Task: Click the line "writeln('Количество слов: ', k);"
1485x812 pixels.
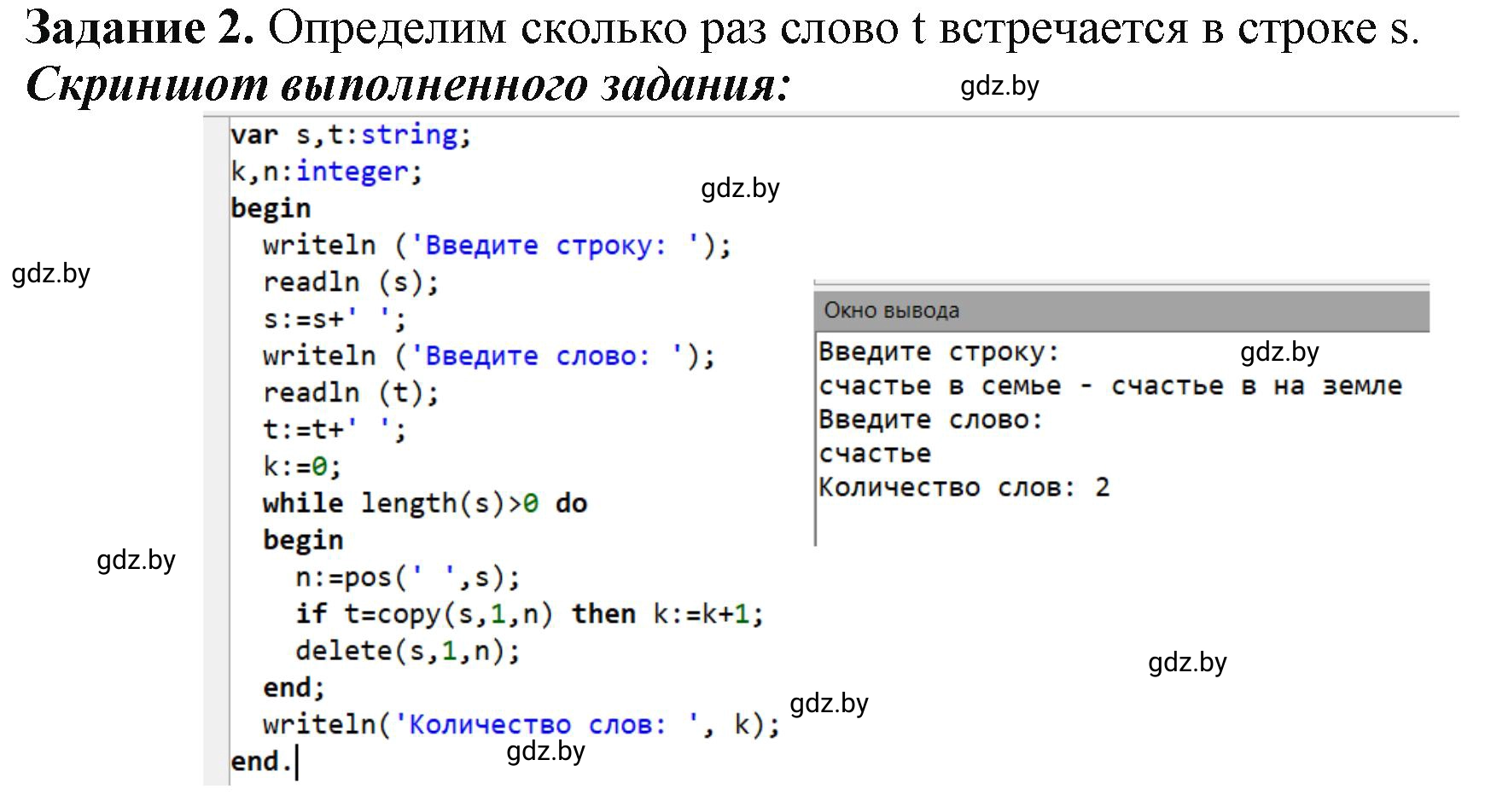Action: tap(521, 725)
